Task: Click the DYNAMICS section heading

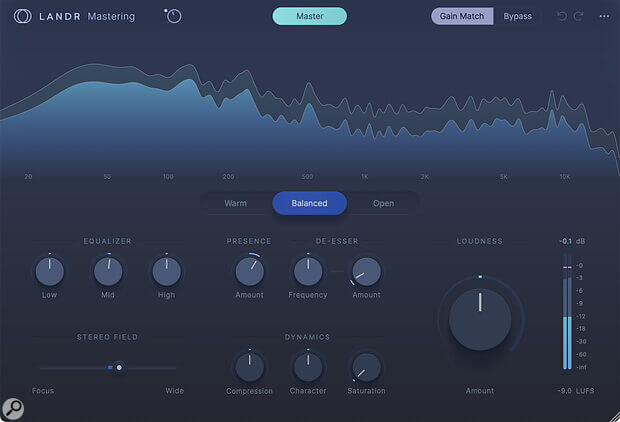Action: click(x=307, y=337)
